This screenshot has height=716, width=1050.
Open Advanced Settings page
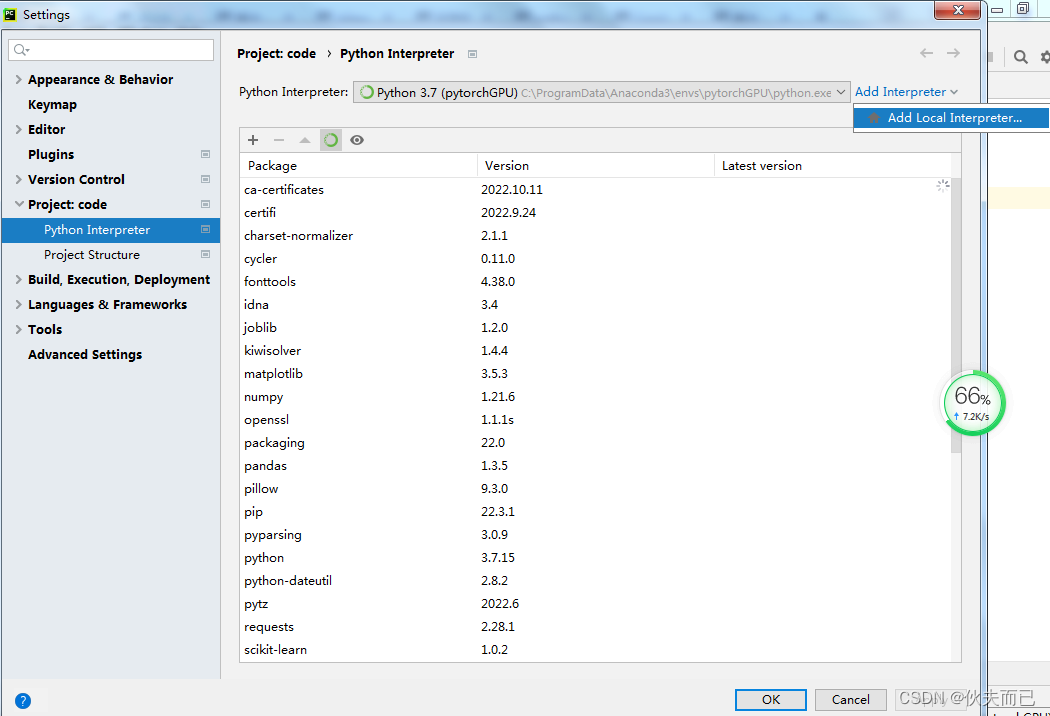85,354
